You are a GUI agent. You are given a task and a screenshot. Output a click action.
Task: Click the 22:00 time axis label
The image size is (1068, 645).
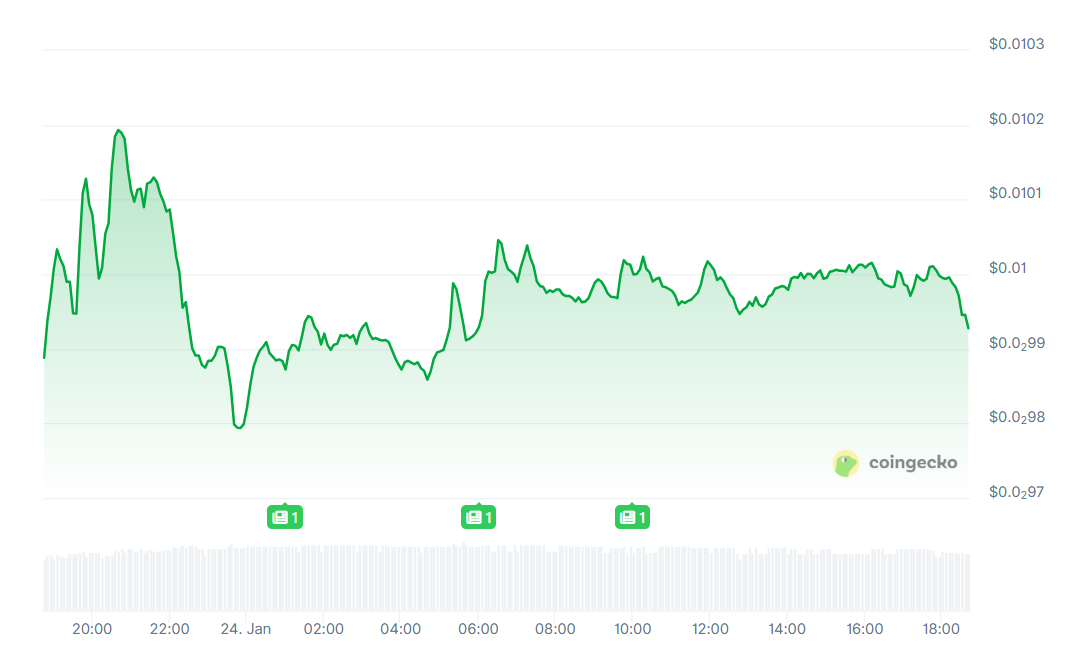pos(169,629)
